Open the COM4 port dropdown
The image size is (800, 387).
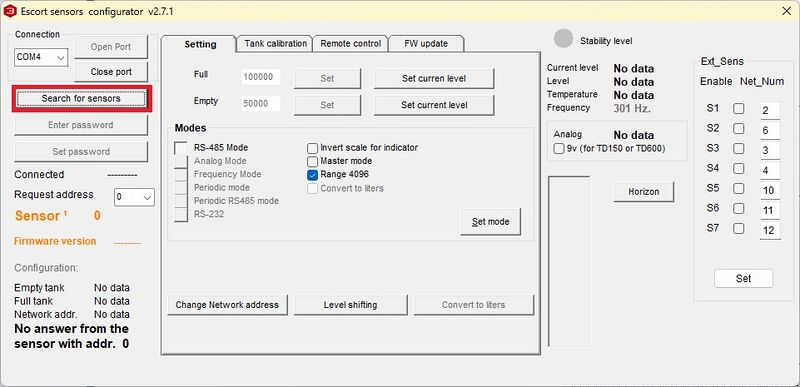41,58
